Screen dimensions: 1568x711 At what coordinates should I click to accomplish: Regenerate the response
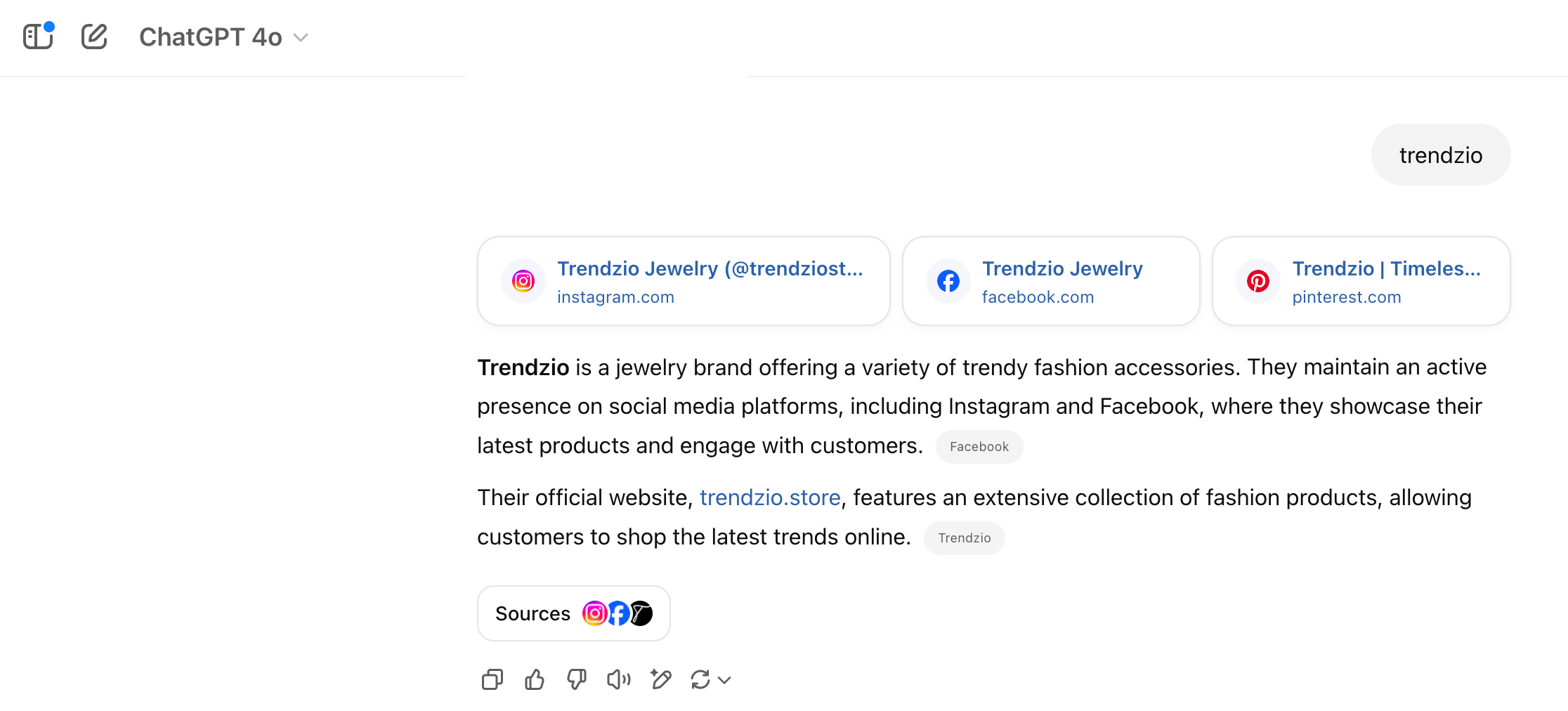coord(700,679)
